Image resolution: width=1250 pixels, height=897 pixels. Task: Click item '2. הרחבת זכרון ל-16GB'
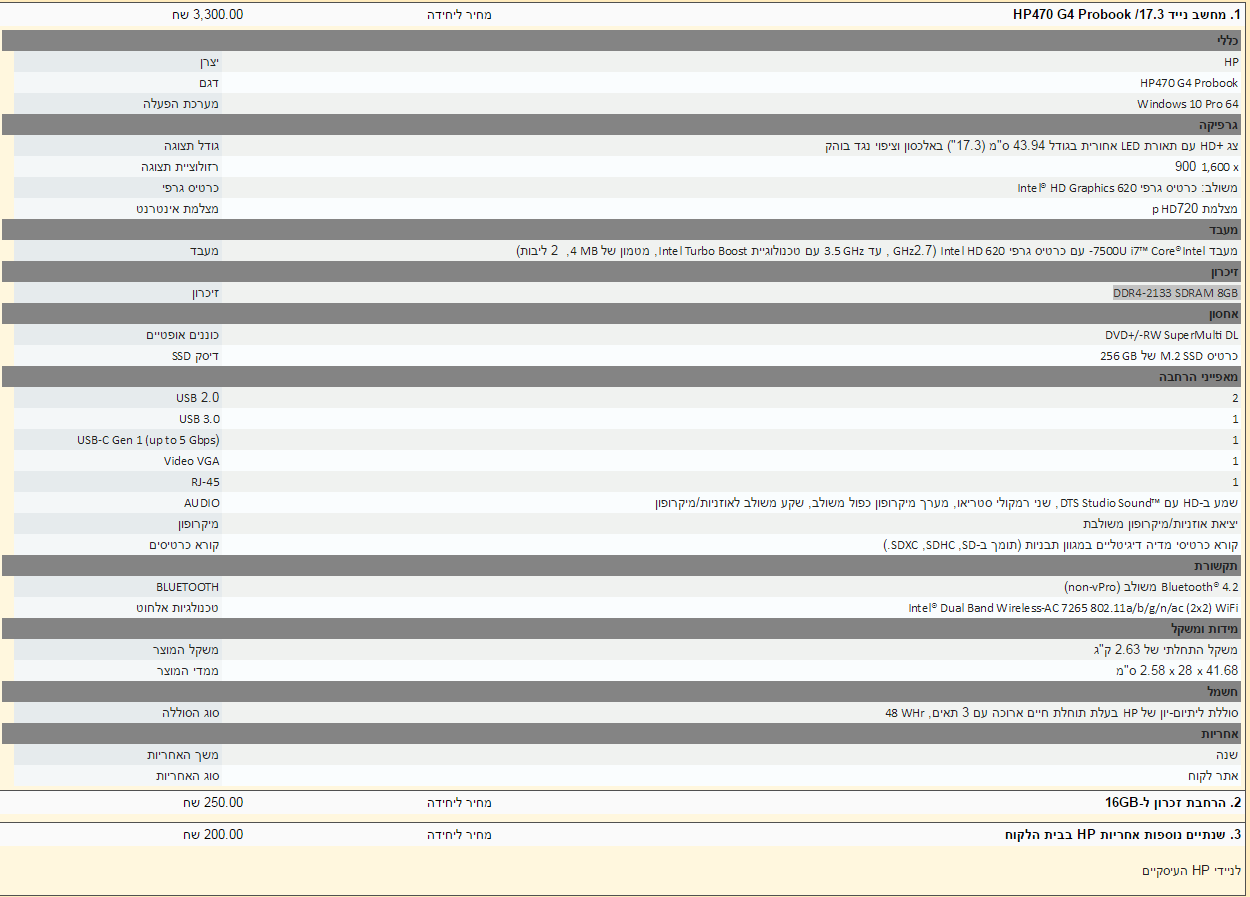1173,802
